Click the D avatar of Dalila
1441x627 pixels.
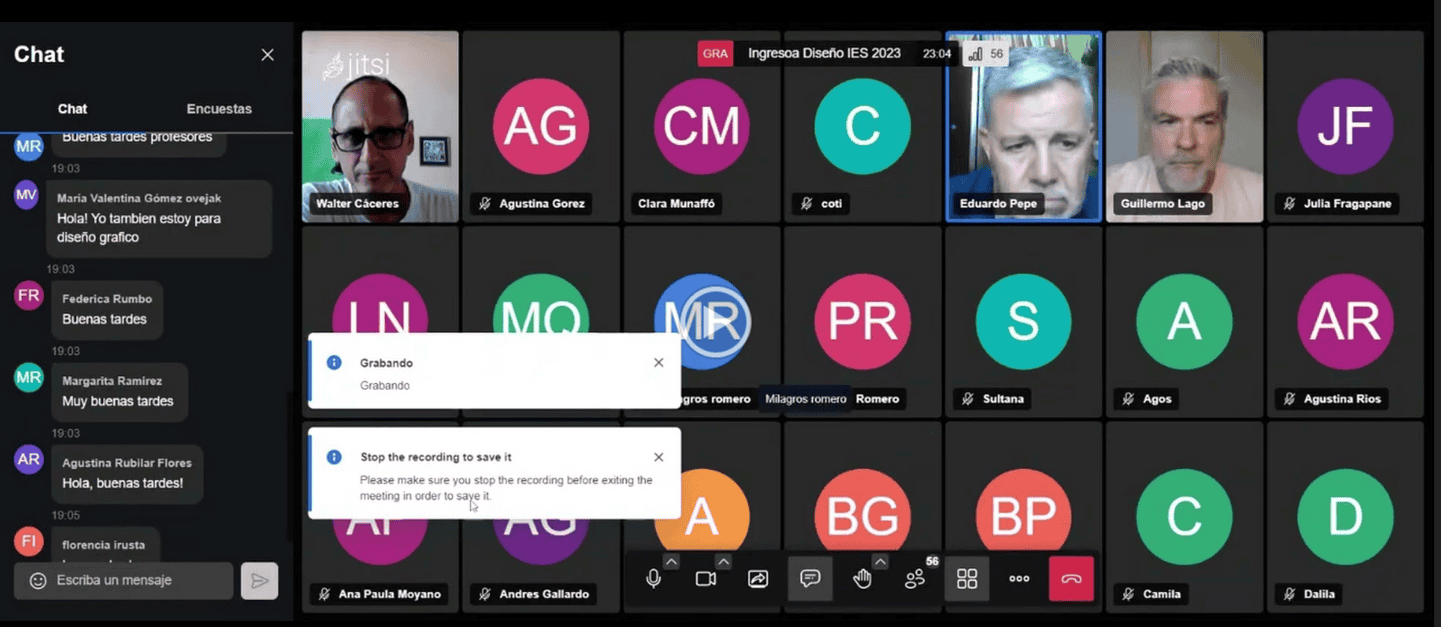1345,516
